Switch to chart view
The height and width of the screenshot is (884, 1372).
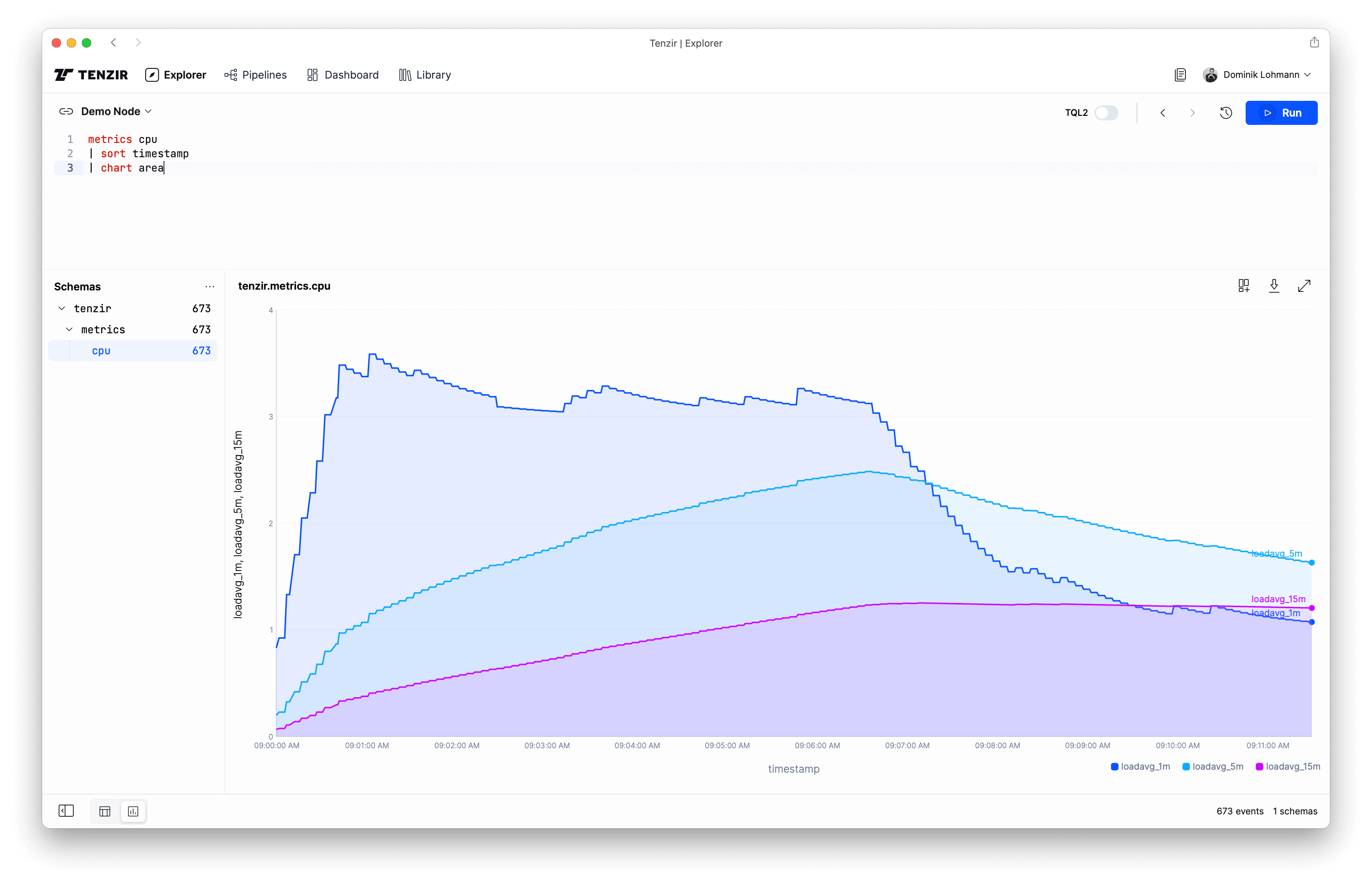(x=133, y=811)
